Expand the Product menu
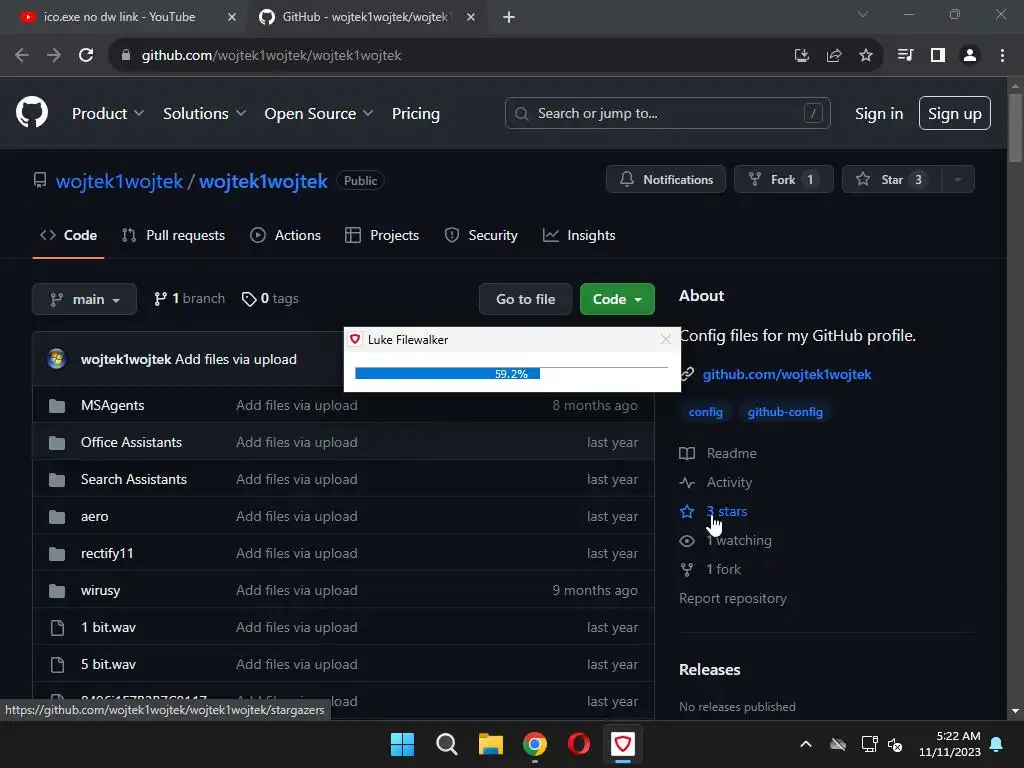This screenshot has width=1024, height=768. coord(108,114)
